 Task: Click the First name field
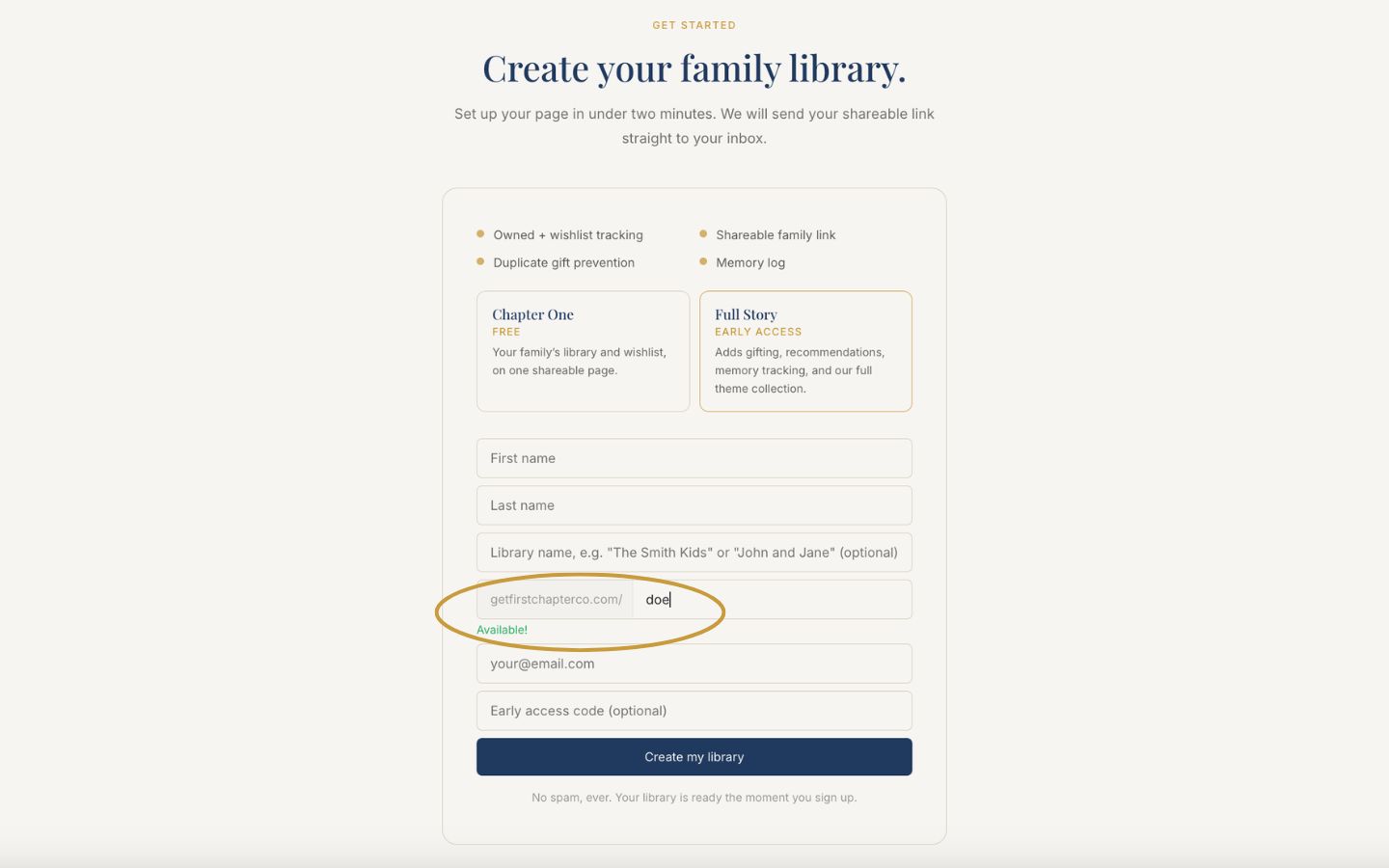point(694,458)
